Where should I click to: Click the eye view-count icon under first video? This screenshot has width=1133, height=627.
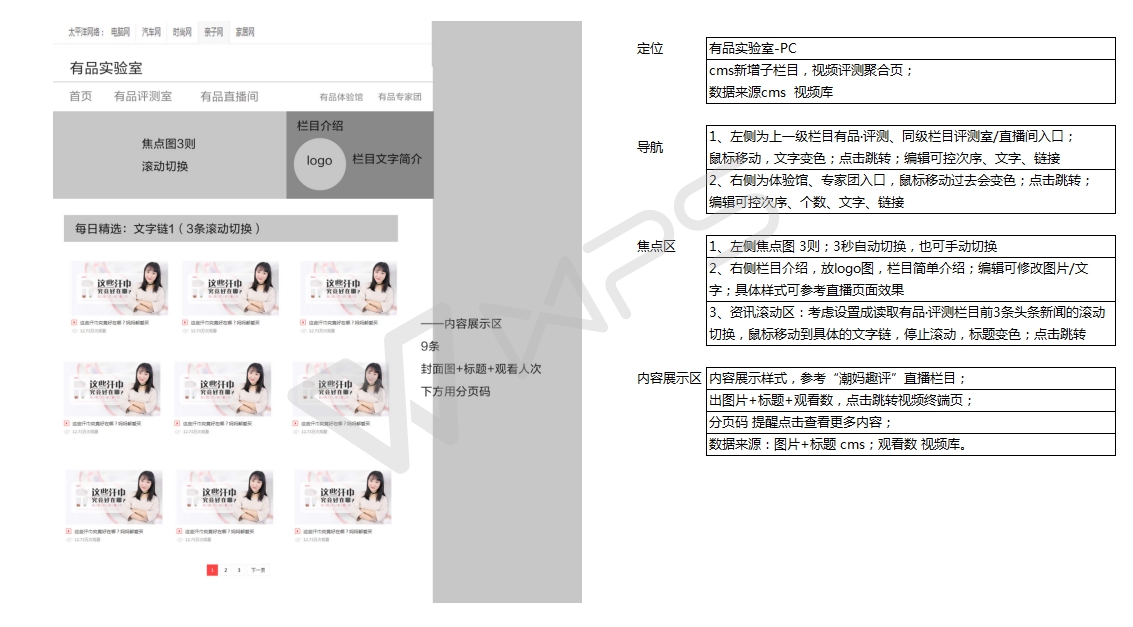click(75, 331)
